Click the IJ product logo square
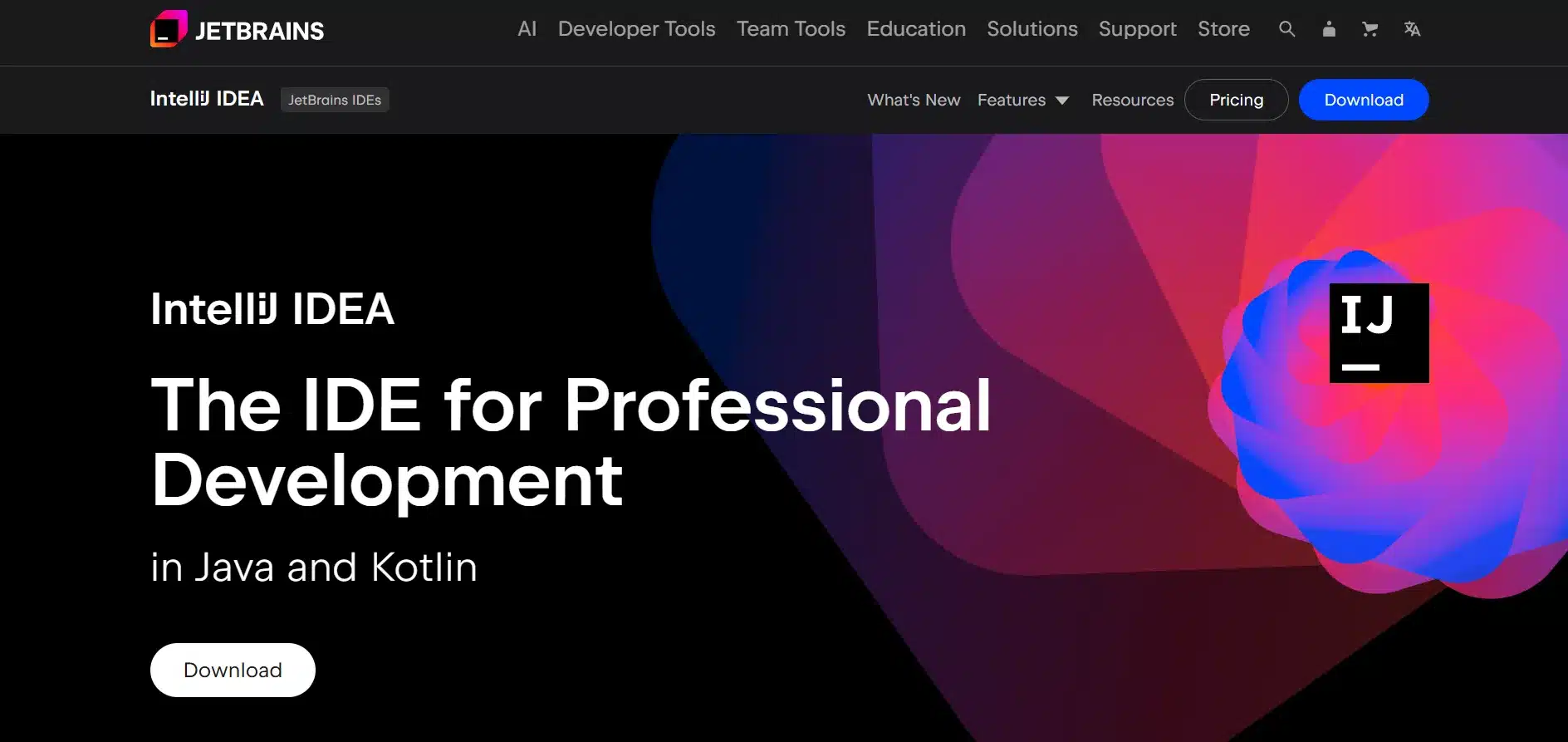Image resolution: width=1568 pixels, height=742 pixels. pyautogui.click(x=1379, y=333)
